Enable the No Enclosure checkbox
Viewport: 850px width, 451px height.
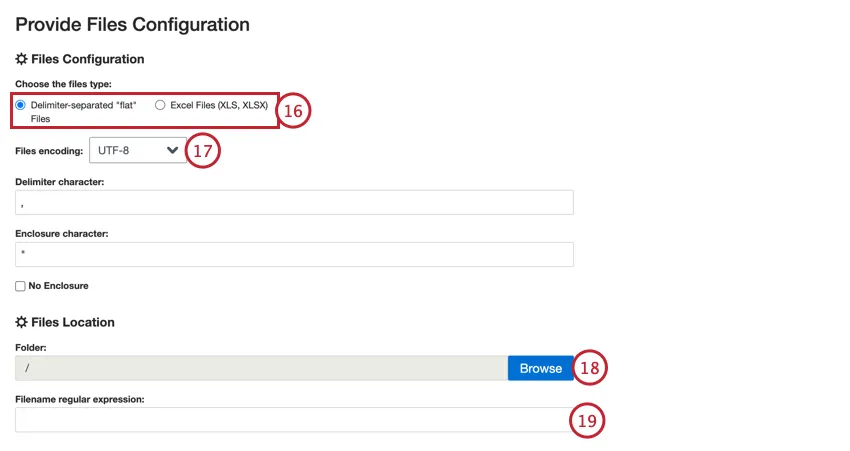coord(21,286)
